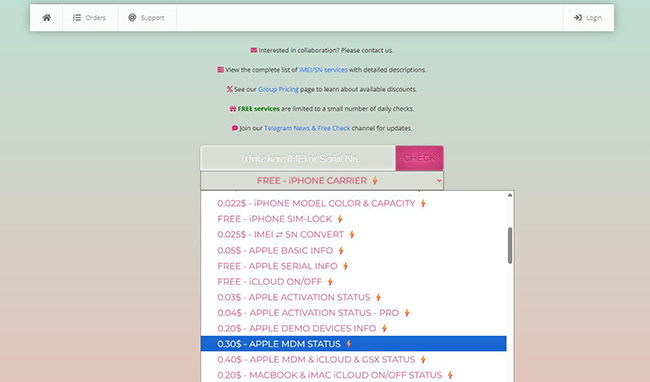The width and height of the screenshot is (650, 382).
Task: Click the Login button
Action: pos(588,17)
